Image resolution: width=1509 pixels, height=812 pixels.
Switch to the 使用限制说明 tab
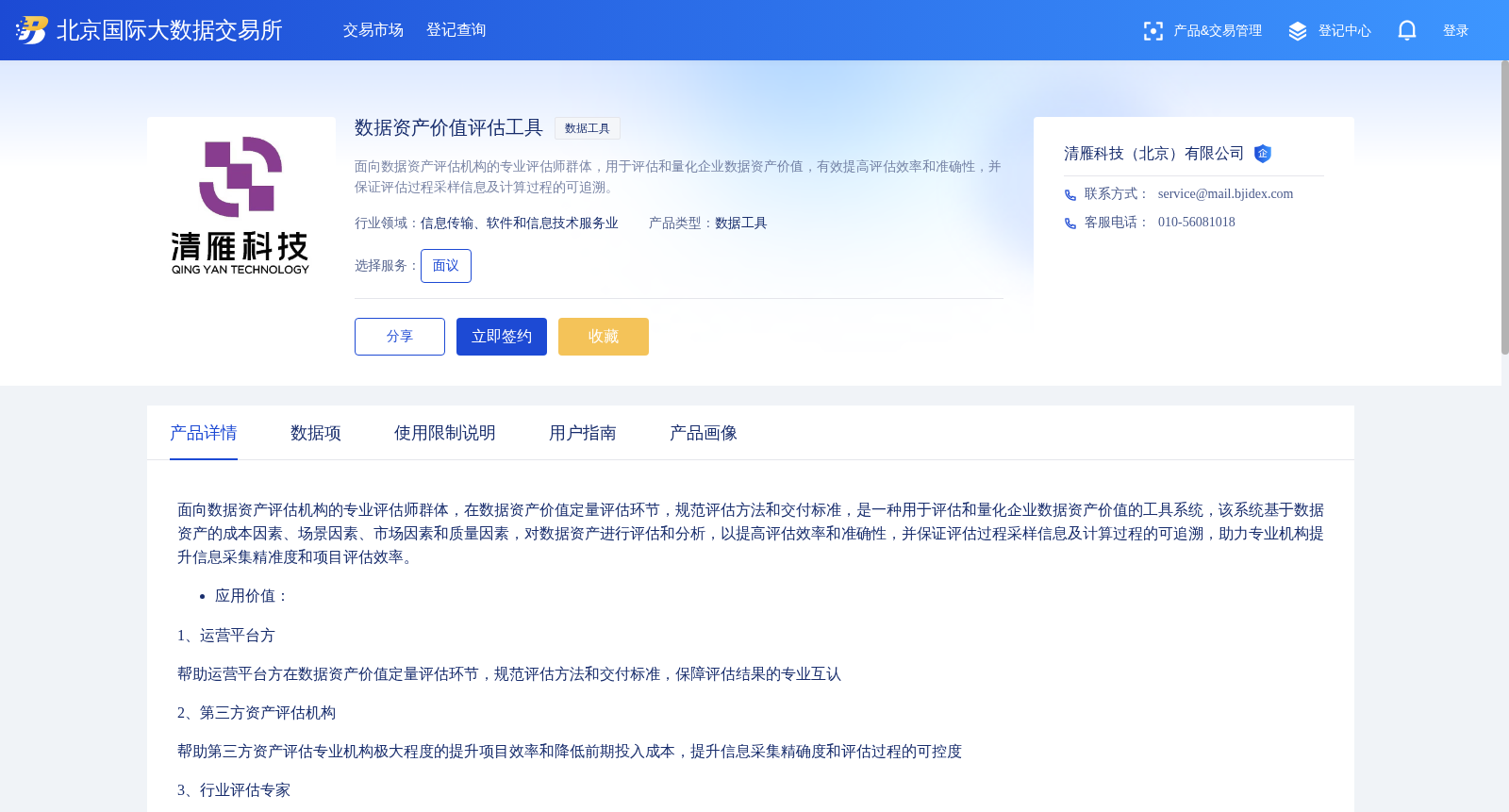tap(445, 433)
